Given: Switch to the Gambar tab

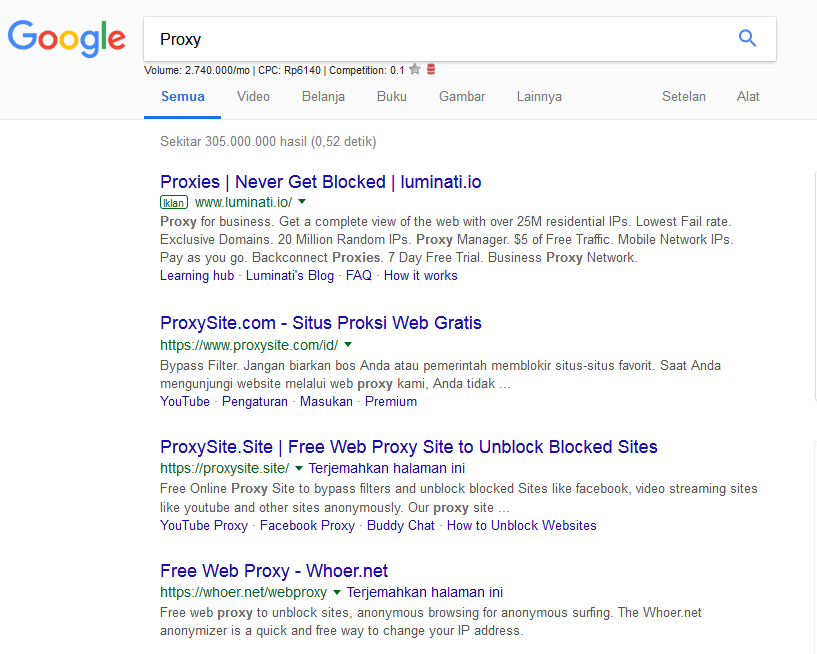Looking at the screenshot, I should 462,96.
